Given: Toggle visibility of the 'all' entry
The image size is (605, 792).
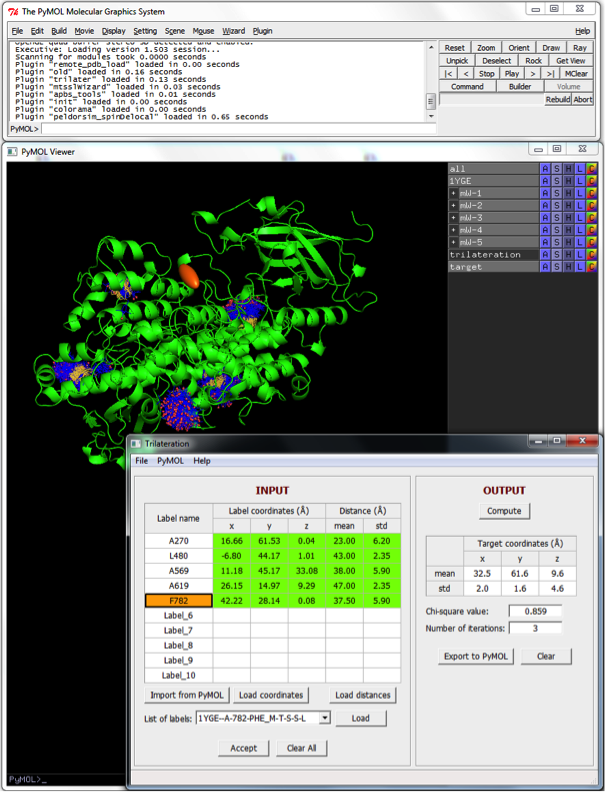Looking at the screenshot, I should coord(493,169).
